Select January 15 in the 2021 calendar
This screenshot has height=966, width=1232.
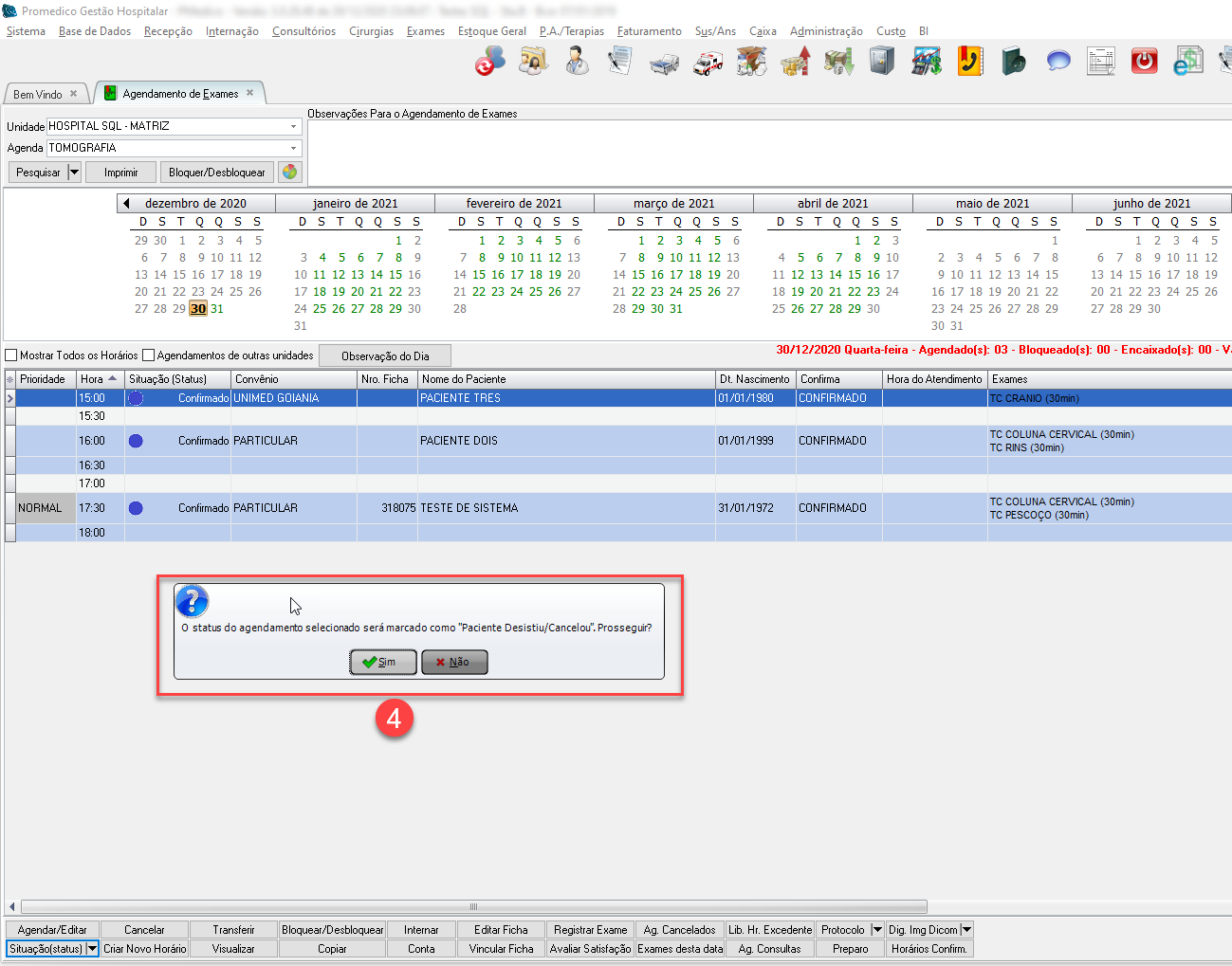tap(395, 275)
